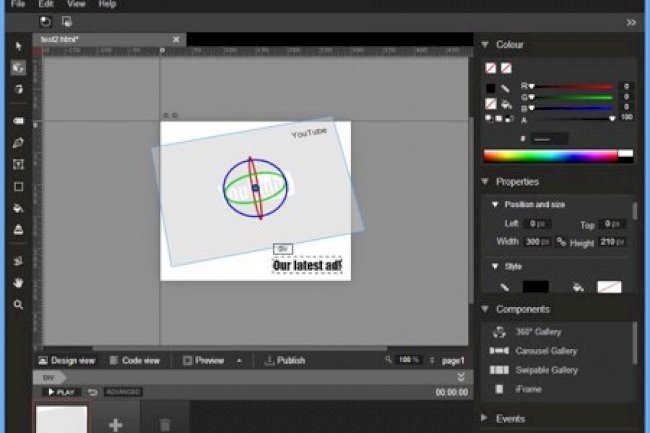Activate the Hand pan tool
The width and height of the screenshot is (650, 433).
(18, 282)
